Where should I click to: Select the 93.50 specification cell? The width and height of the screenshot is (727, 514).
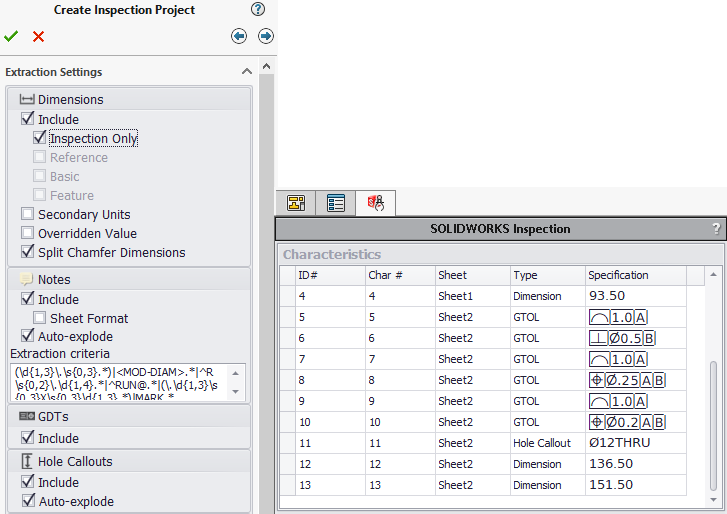[636, 296]
